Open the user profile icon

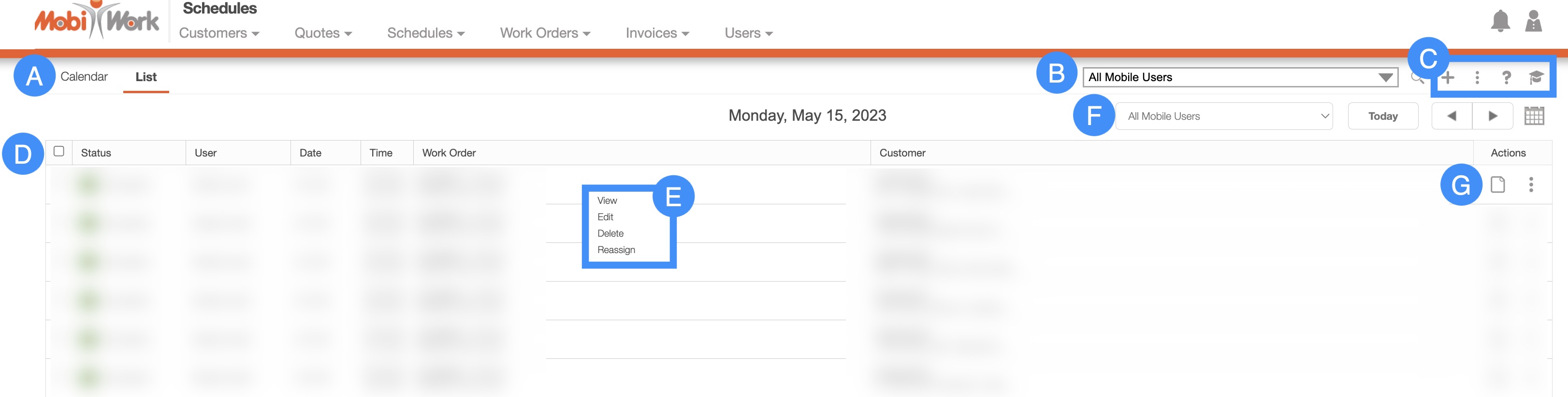pos(1533,21)
